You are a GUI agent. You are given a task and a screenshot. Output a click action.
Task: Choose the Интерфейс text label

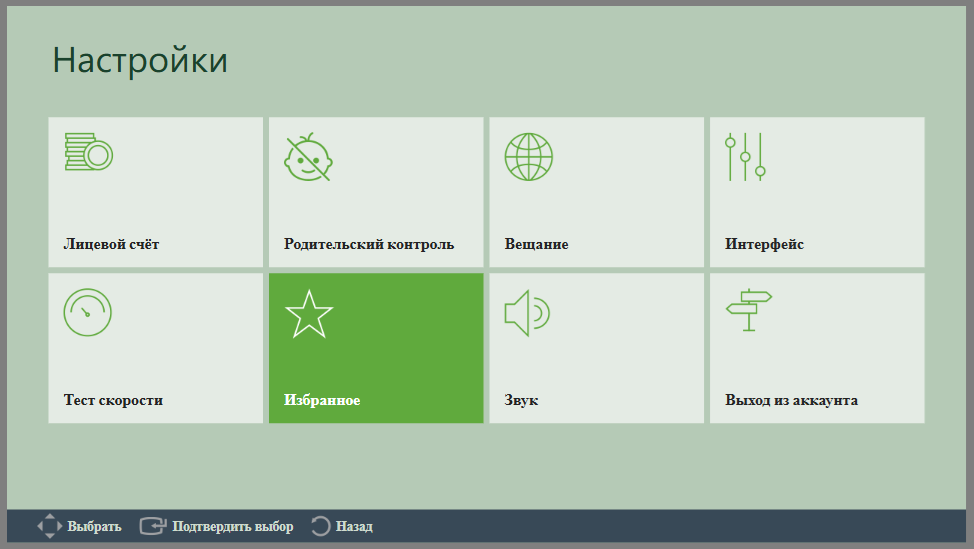pyautogui.click(x=764, y=244)
